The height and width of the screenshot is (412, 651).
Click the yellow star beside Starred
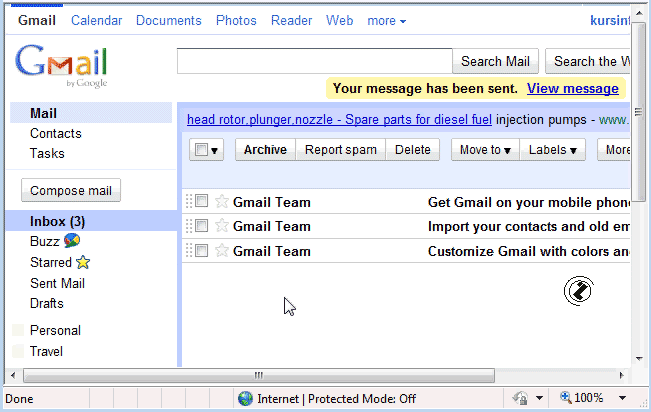[83, 262]
